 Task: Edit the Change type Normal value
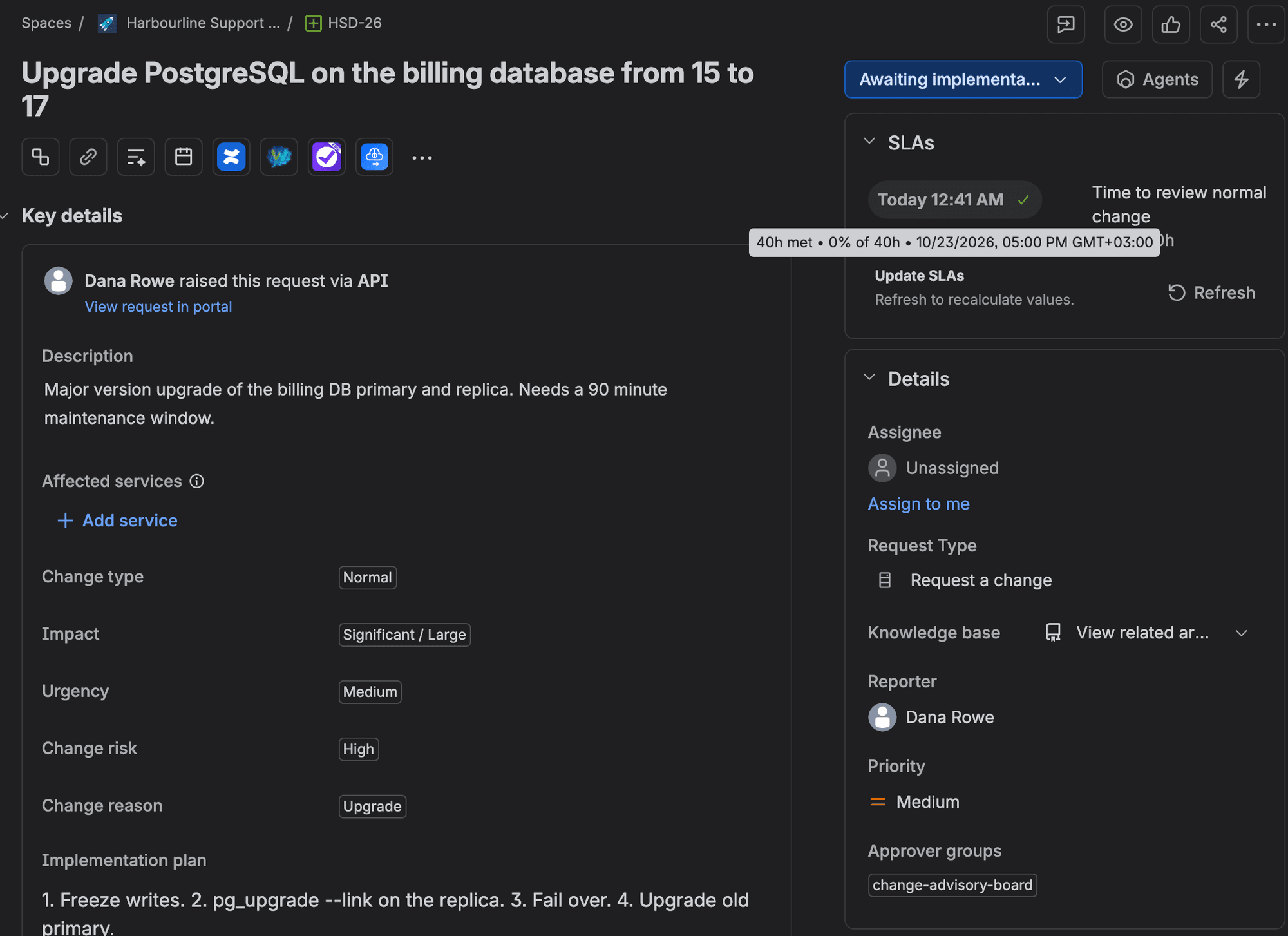pyautogui.click(x=368, y=577)
